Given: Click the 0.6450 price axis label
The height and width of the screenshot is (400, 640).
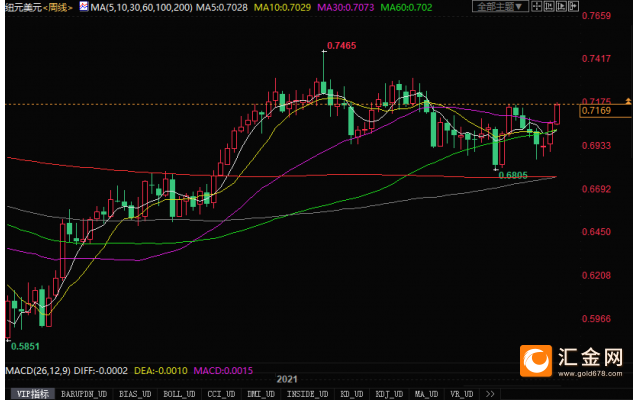Looking at the screenshot, I should point(596,232).
